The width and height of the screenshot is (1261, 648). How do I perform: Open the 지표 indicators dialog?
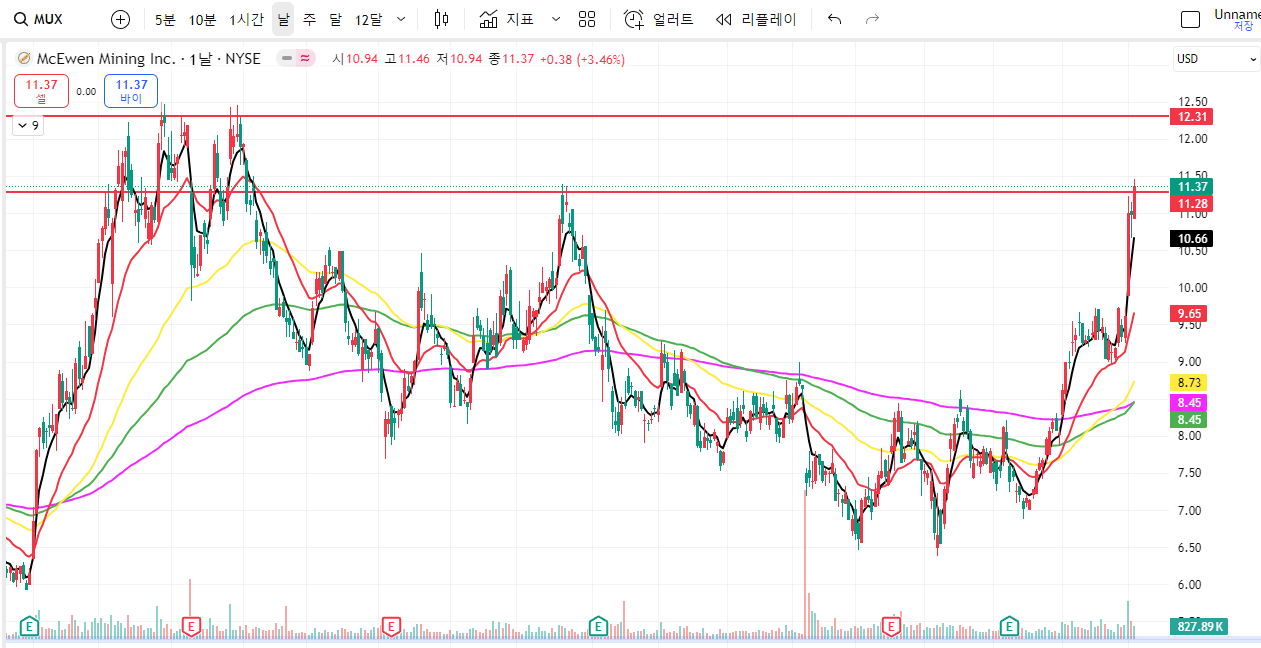[x=506, y=19]
